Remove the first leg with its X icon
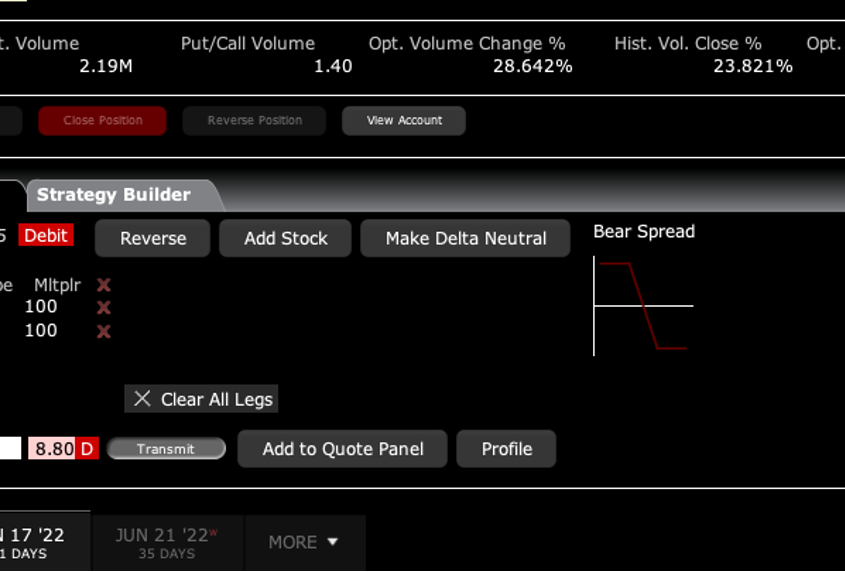This screenshot has height=572, width=845. 103,308
